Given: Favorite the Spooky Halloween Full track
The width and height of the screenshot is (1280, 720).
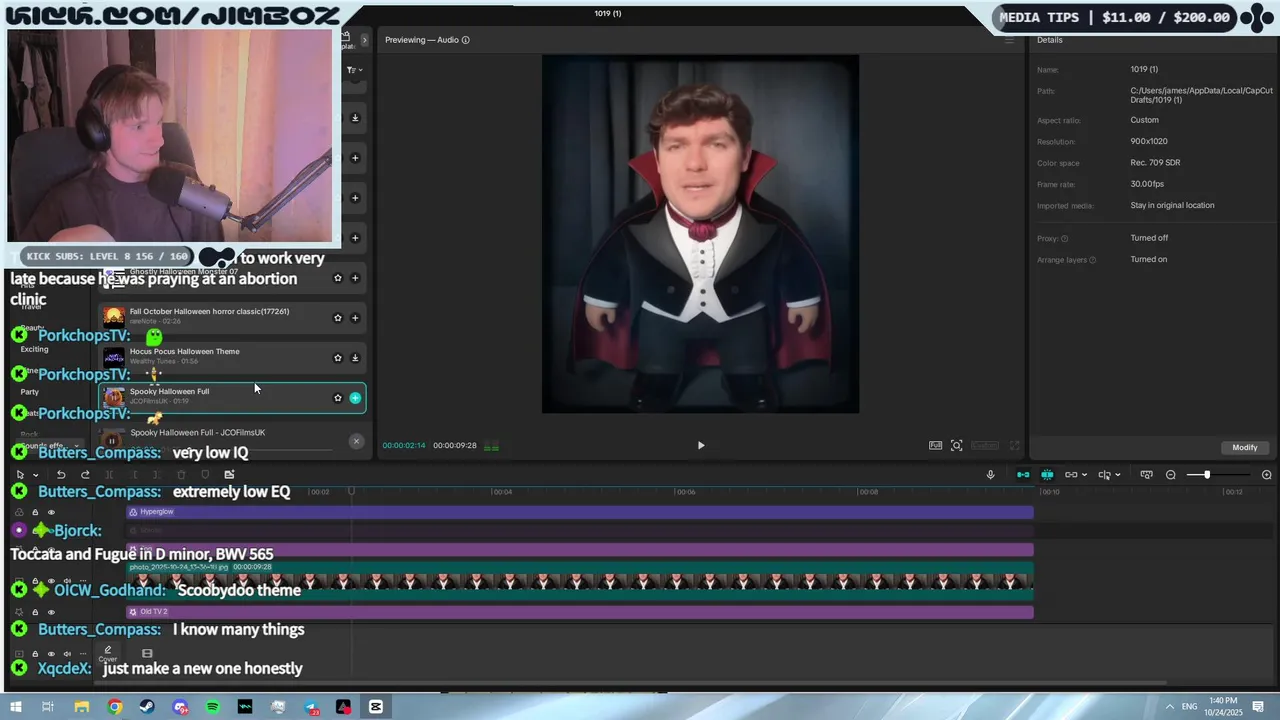Looking at the screenshot, I should tap(338, 398).
